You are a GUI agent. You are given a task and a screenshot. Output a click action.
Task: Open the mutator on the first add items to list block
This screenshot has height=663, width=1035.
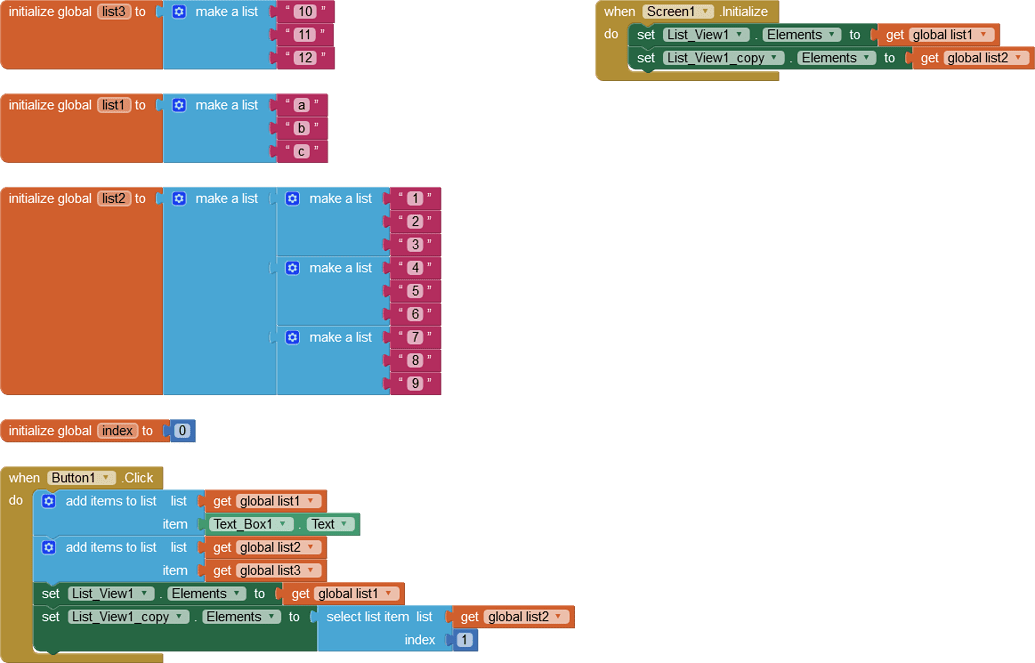coord(48,501)
